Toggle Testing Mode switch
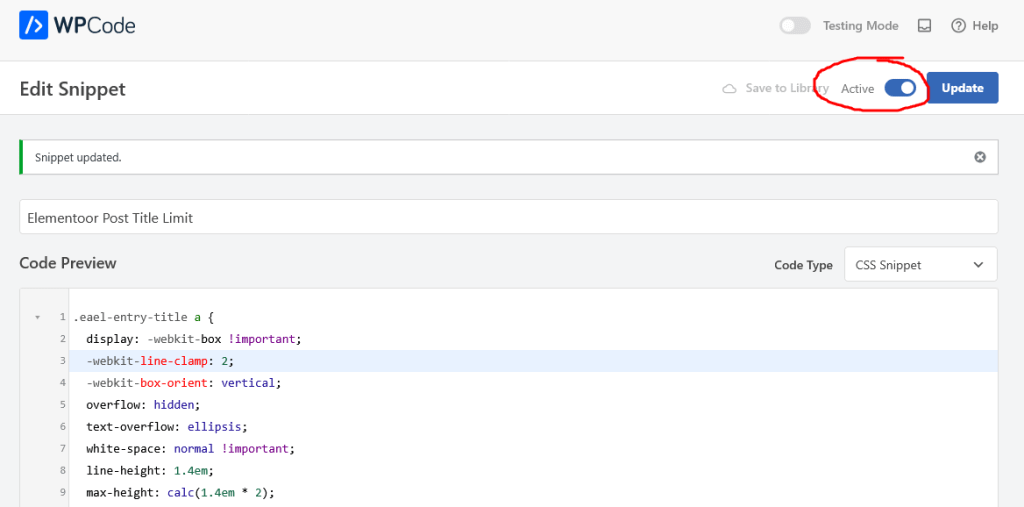The image size is (1024, 507). click(795, 25)
